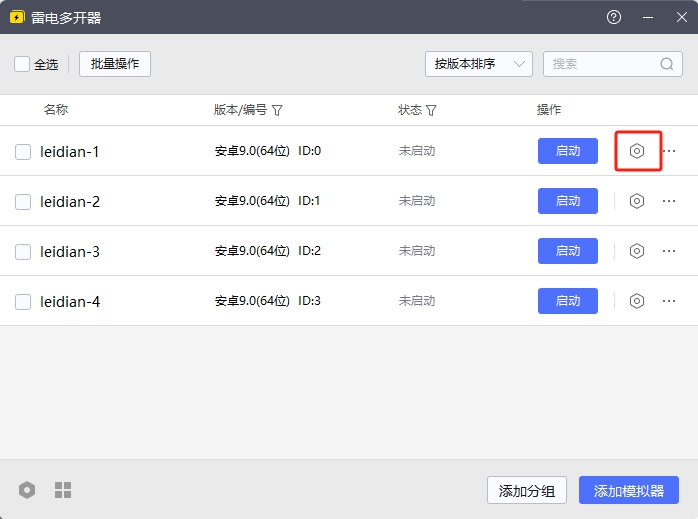
Task: Open the 按版本排序 sort dropdown
Action: [479, 64]
